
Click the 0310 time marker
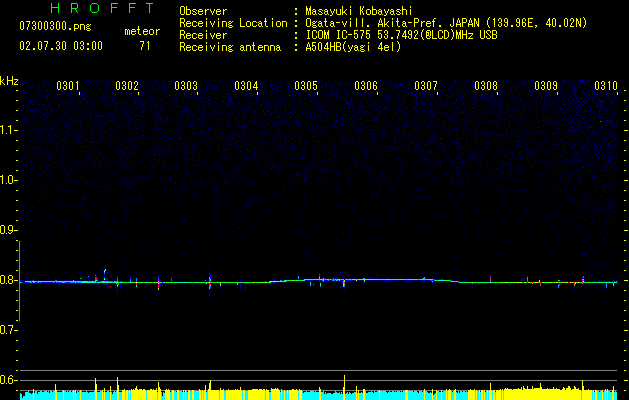tap(606, 86)
